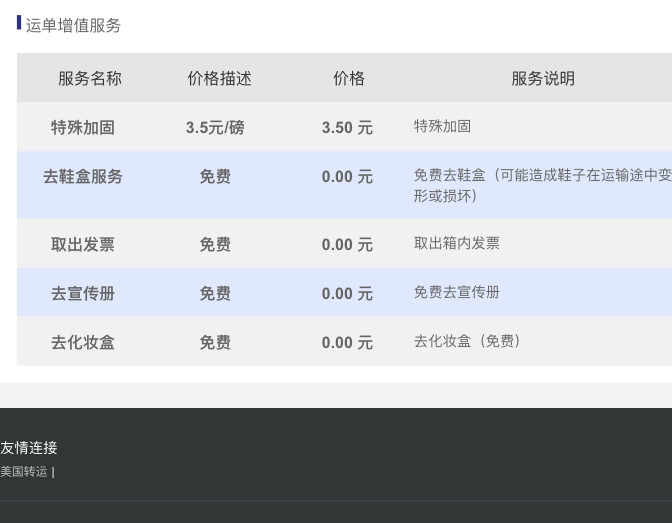Screen dimensions: 672x523
Task: Click the 去鞋盒服务 service name
Action: [83, 176]
